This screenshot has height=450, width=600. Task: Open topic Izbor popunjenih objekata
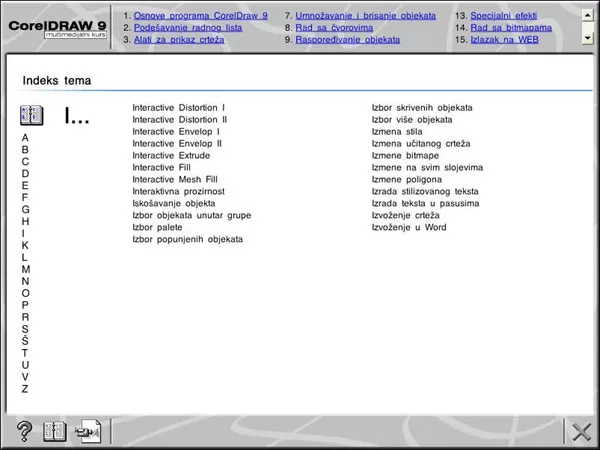tap(188, 239)
